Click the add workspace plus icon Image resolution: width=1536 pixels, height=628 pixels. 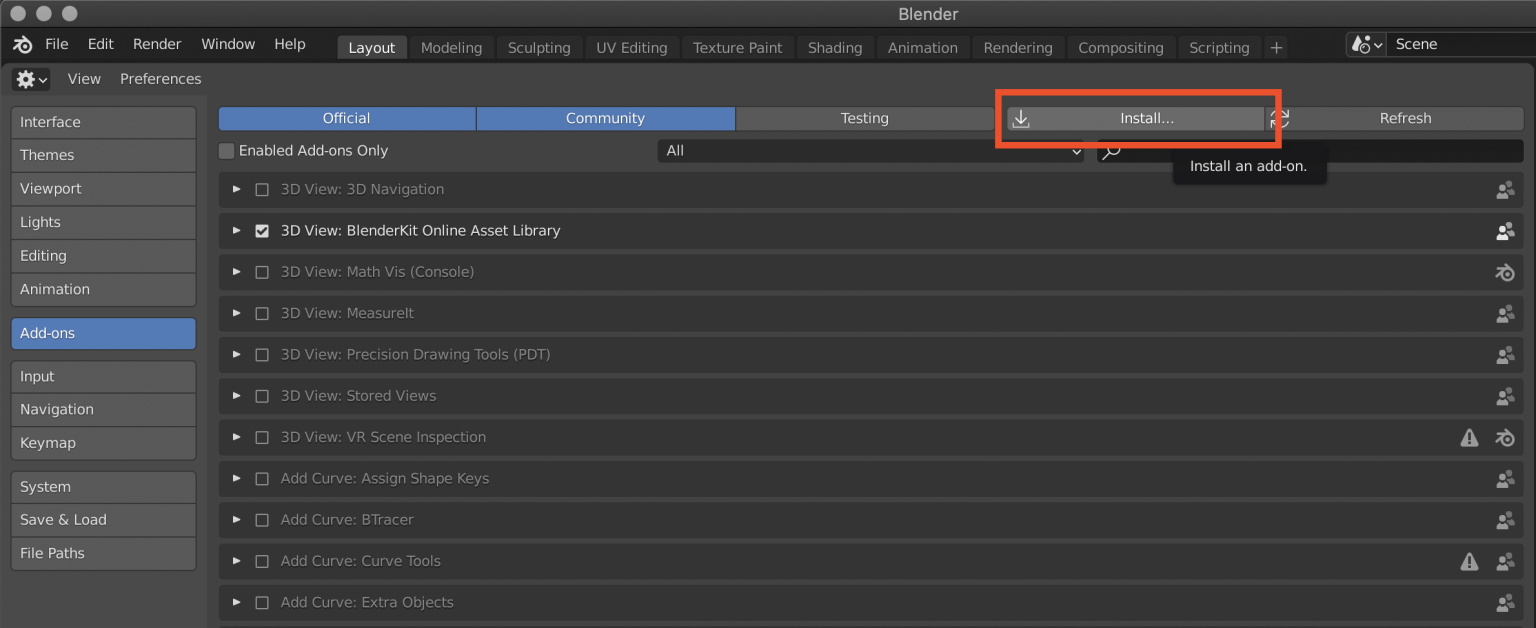coord(1276,47)
